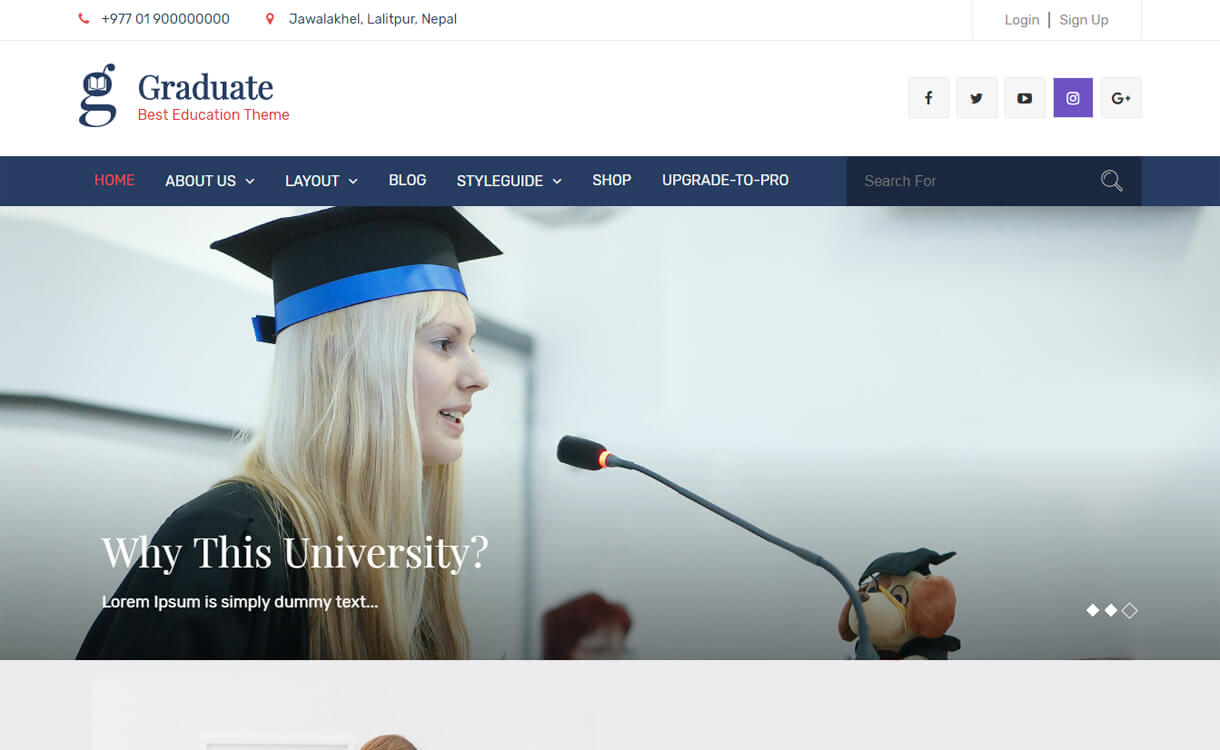Select the second slider dot
This screenshot has width=1220, height=750.
point(1111,610)
